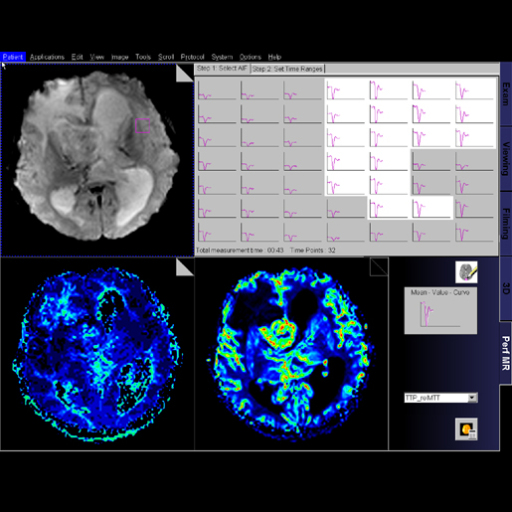Click the folded-corner icon on the blue perfusion map

[185, 267]
